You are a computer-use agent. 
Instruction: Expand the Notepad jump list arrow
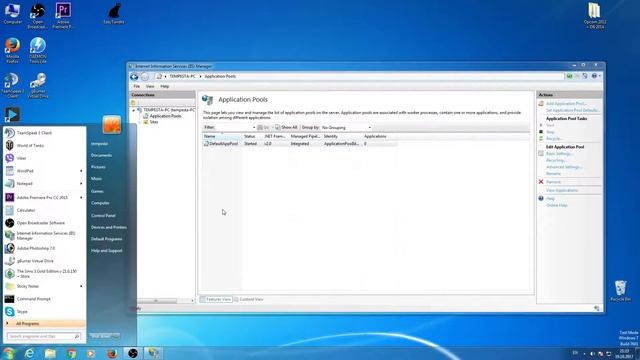[81, 184]
